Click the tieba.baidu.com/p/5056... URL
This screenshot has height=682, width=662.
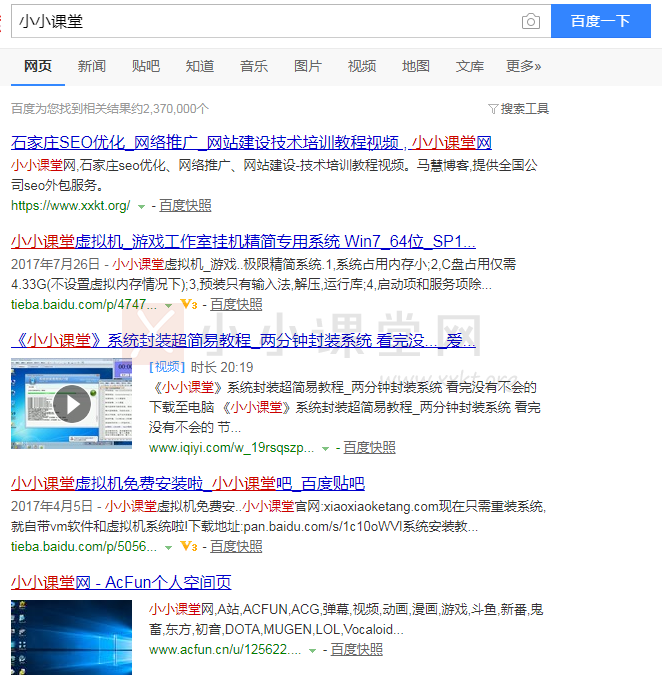coord(84,546)
